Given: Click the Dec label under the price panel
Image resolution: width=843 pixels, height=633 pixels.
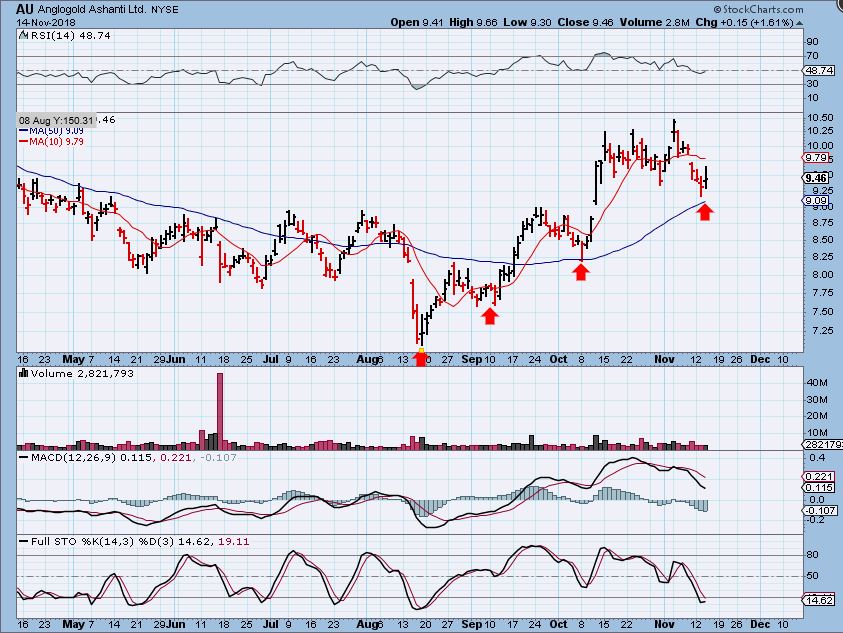Looking at the screenshot, I should coord(760,359).
